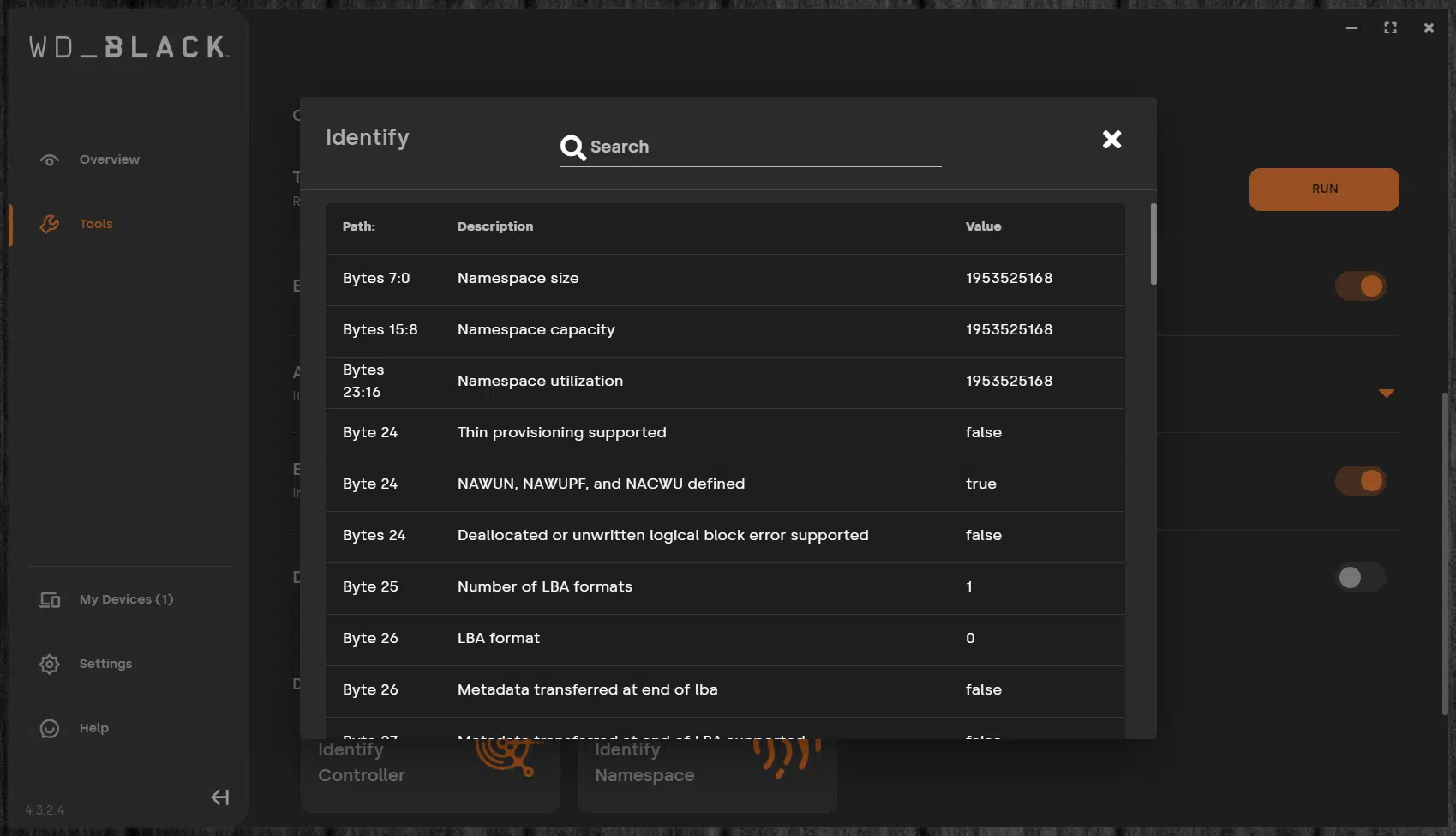Click the Number of LBA formats text

(545, 586)
